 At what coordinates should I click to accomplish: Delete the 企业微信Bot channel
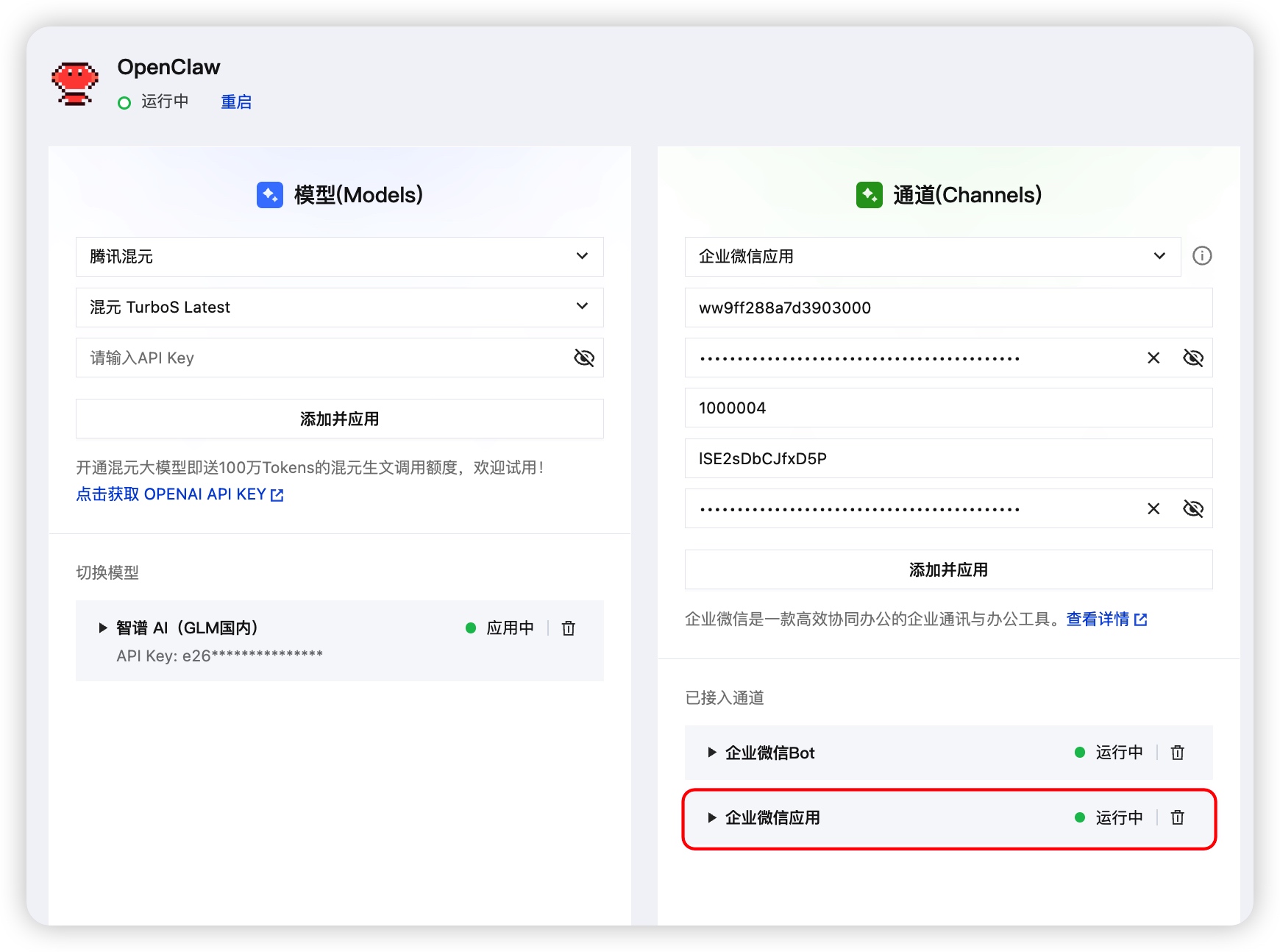[x=1178, y=753]
